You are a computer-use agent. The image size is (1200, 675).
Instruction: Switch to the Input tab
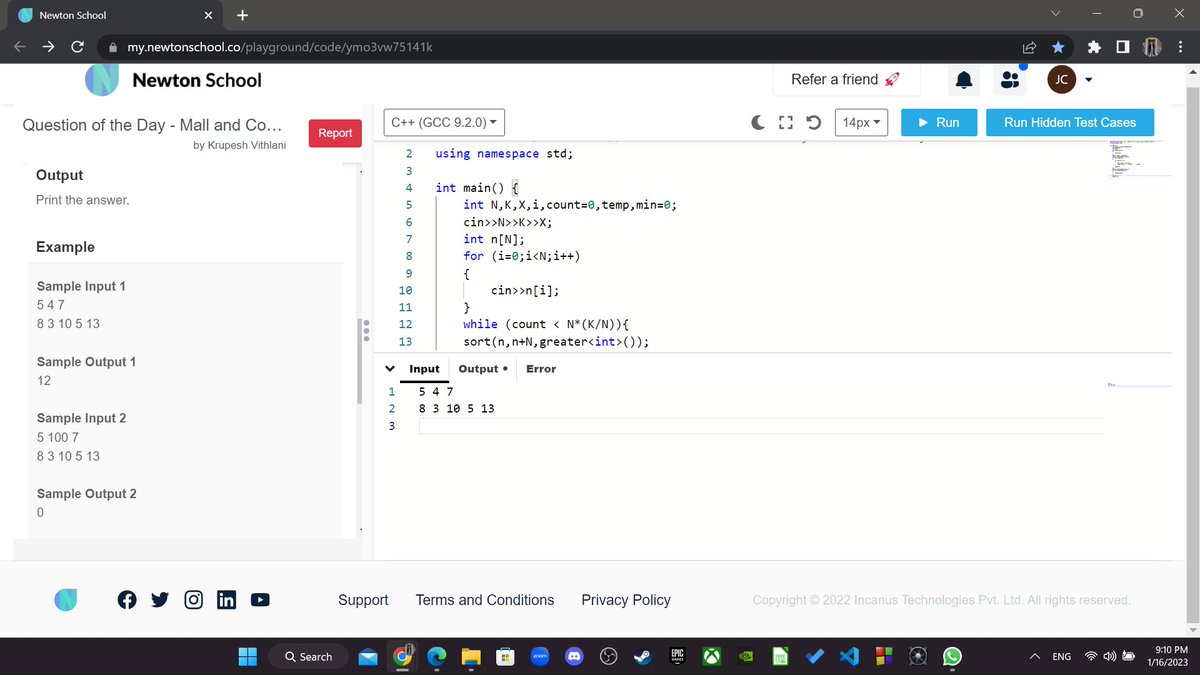(424, 369)
